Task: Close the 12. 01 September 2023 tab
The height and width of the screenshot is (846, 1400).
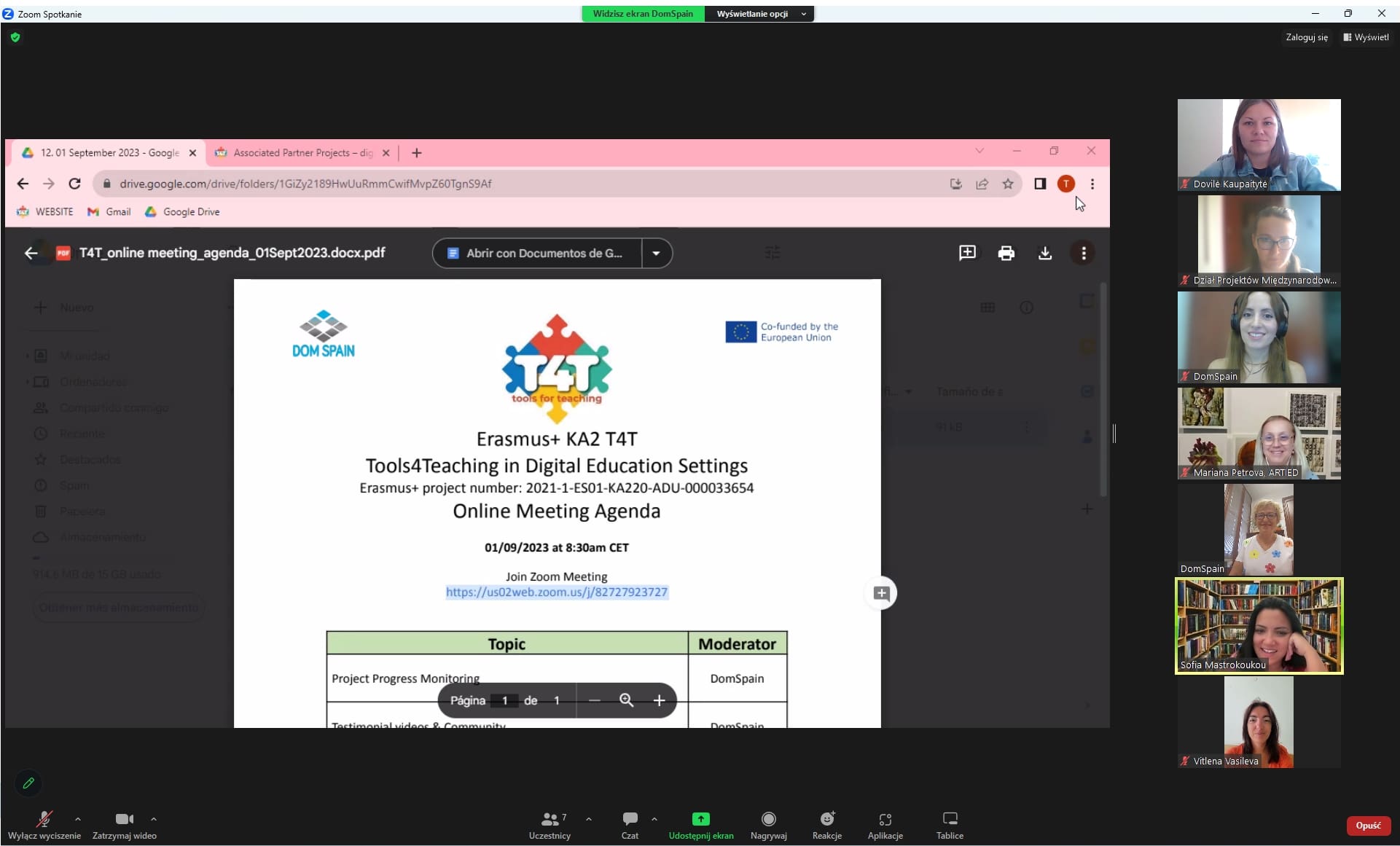Action: (192, 153)
